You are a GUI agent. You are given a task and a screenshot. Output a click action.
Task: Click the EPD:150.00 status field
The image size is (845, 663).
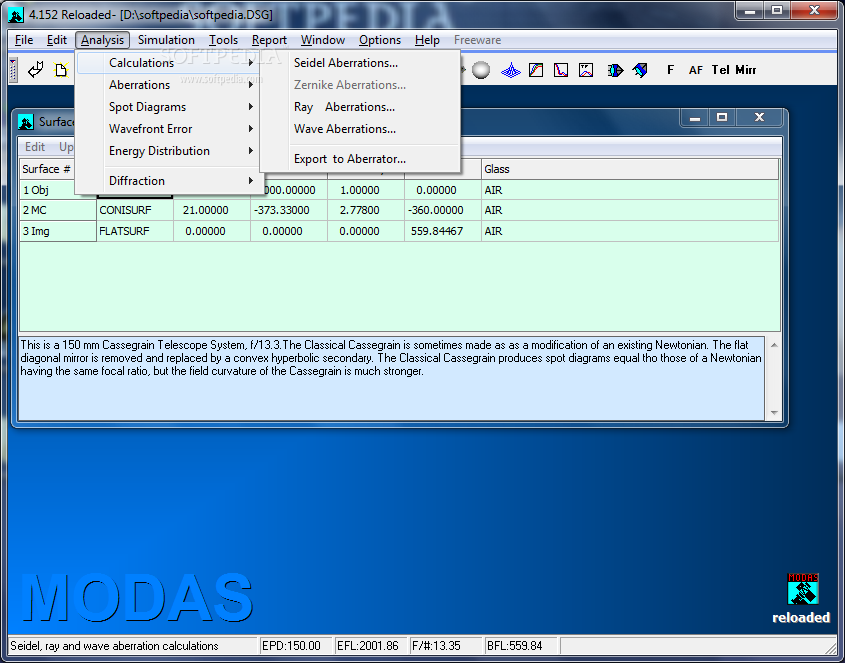pyautogui.click(x=294, y=646)
